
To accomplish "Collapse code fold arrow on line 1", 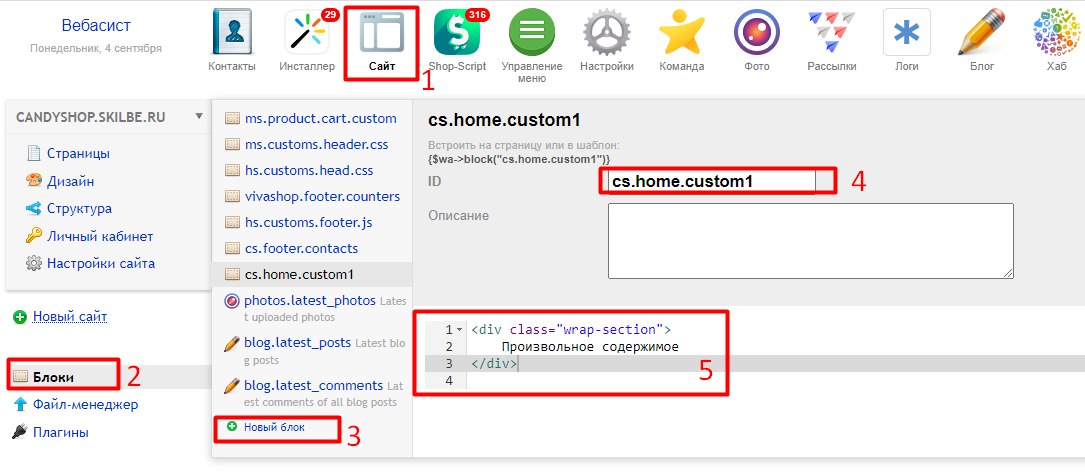I will (x=459, y=329).
